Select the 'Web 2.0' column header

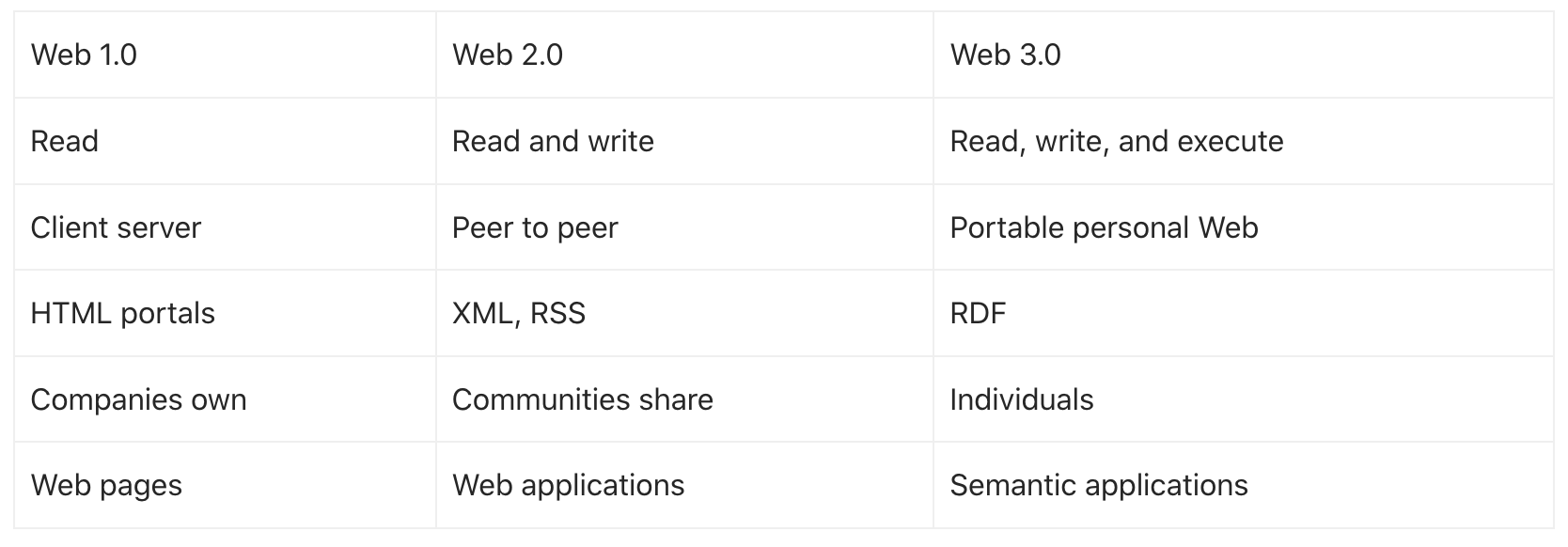point(508,55)
